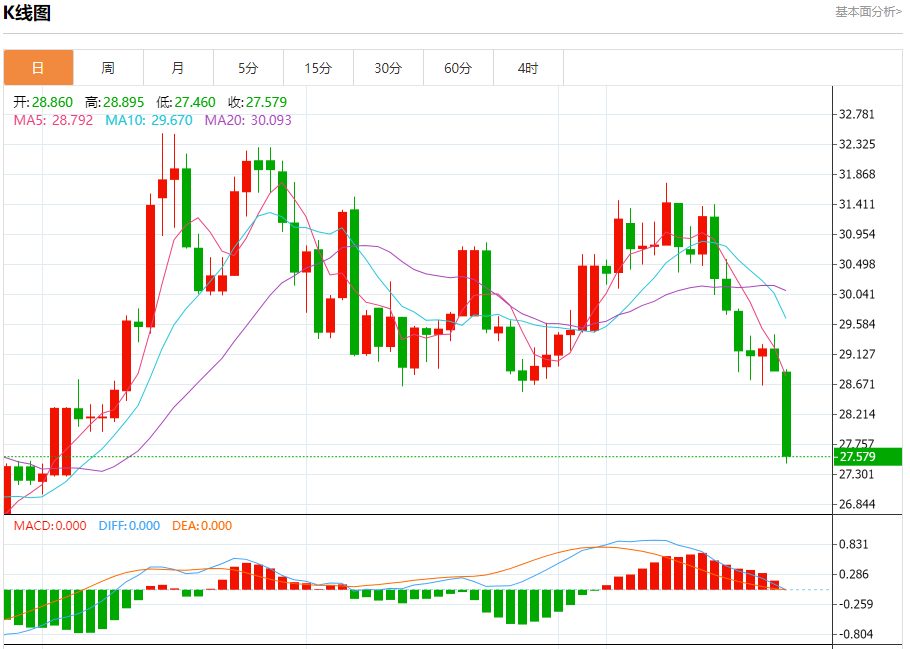Image resolution: width=910 pixels, height=649 pixels.
Task: Open the 基本面分析 link
Action: point(868,12)
